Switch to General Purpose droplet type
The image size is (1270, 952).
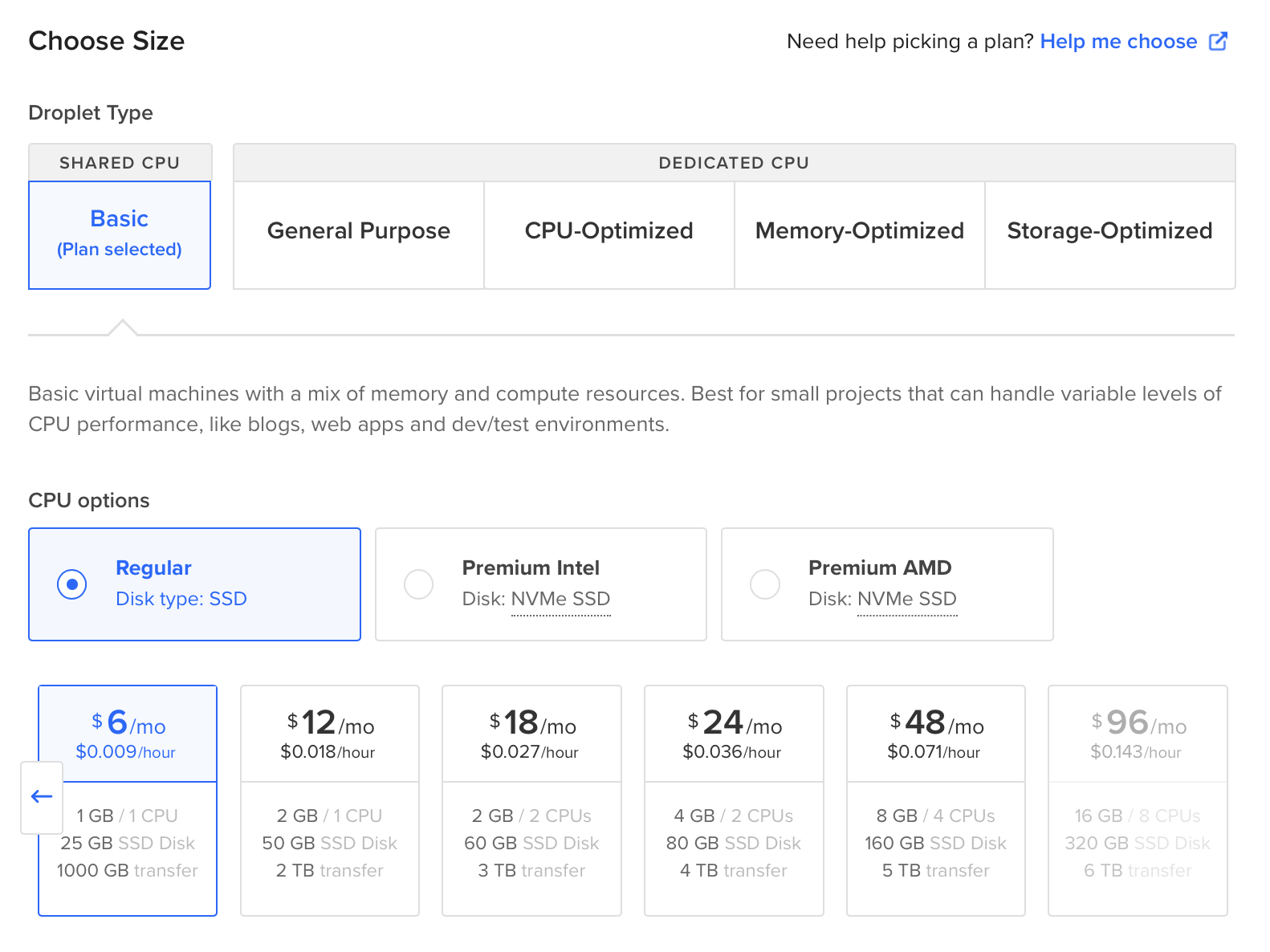click(x=358, y=231)
